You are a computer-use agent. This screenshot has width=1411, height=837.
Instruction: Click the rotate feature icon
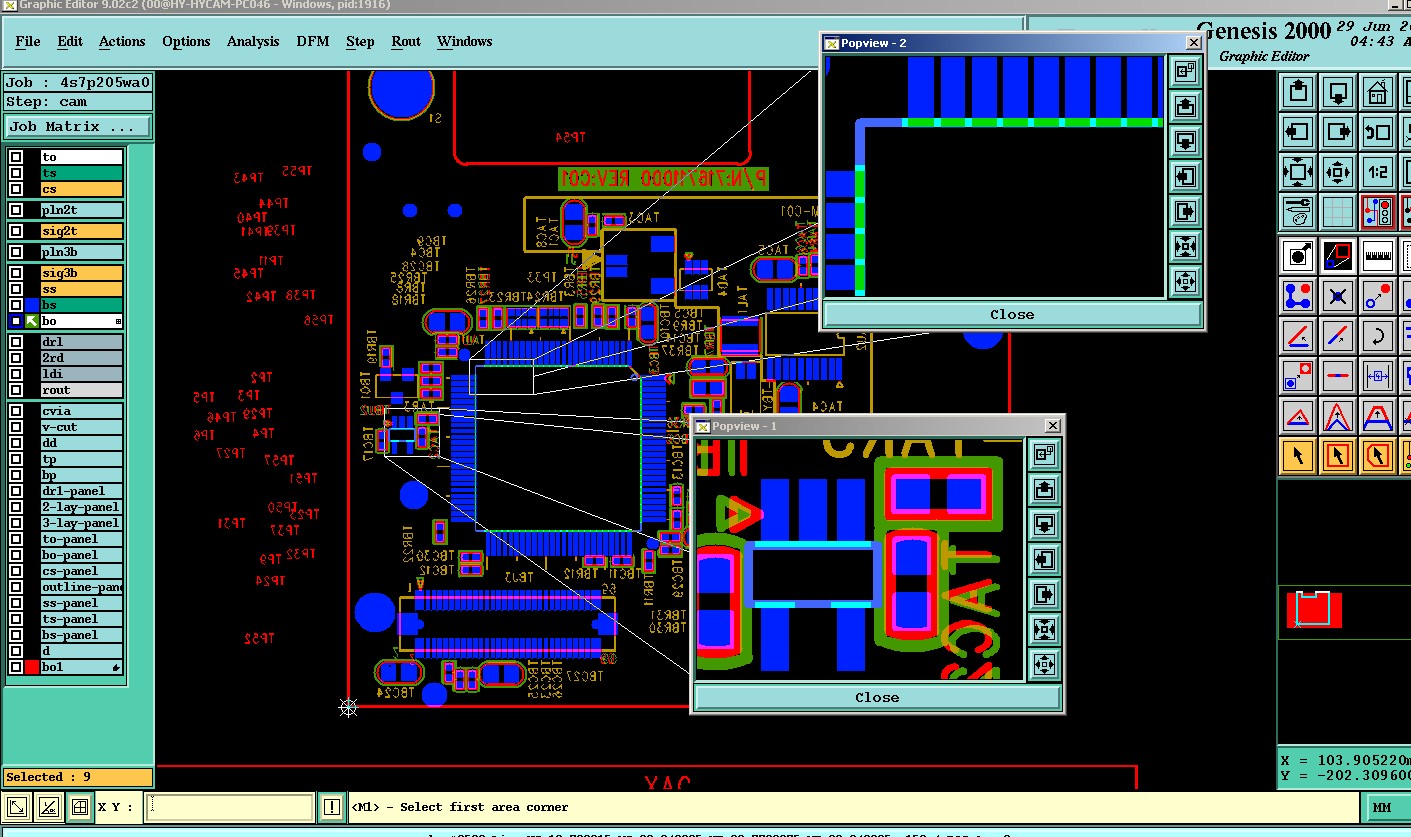[1378, 336]
